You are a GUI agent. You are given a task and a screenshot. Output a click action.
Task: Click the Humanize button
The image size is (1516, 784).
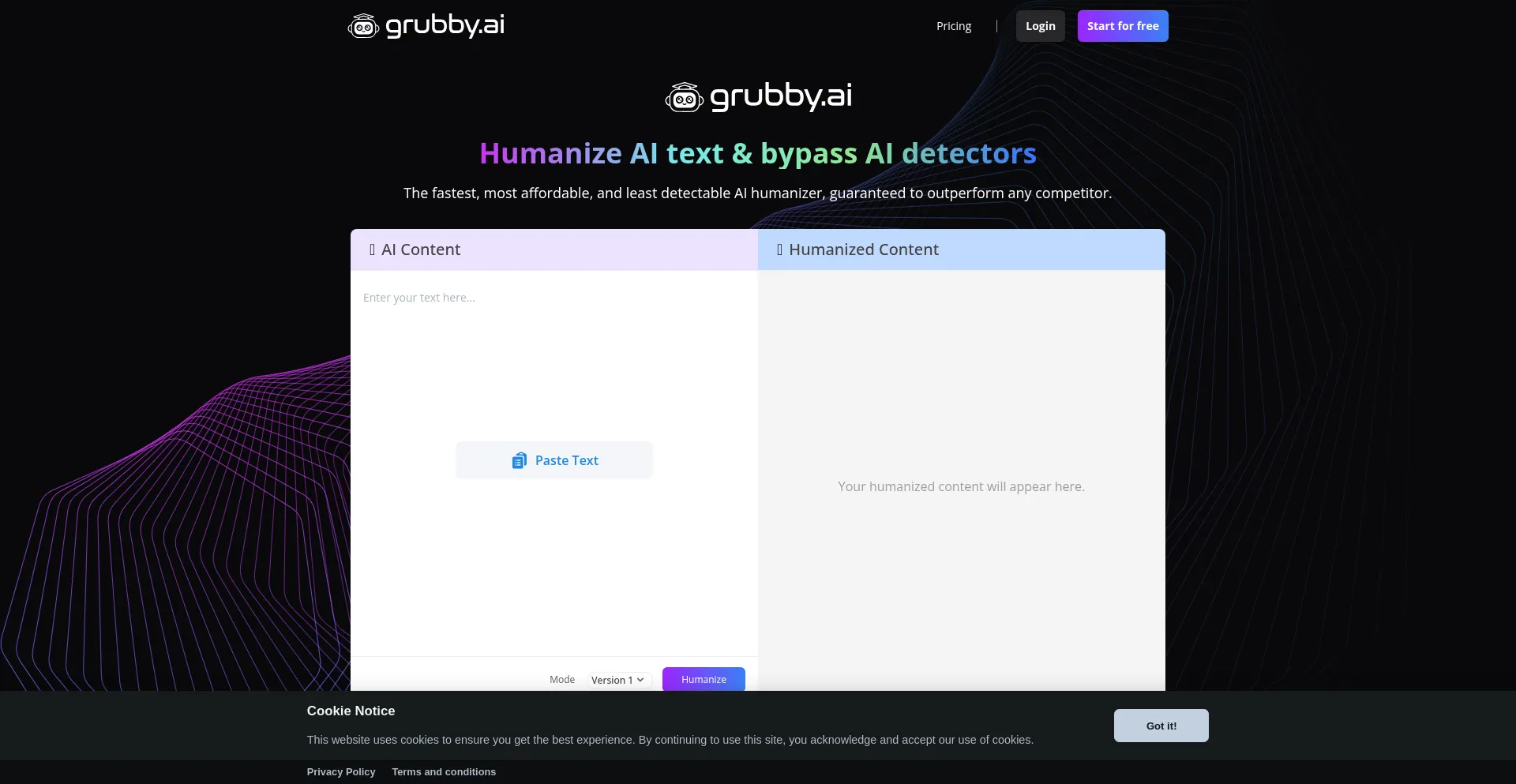tap(704, 679)
